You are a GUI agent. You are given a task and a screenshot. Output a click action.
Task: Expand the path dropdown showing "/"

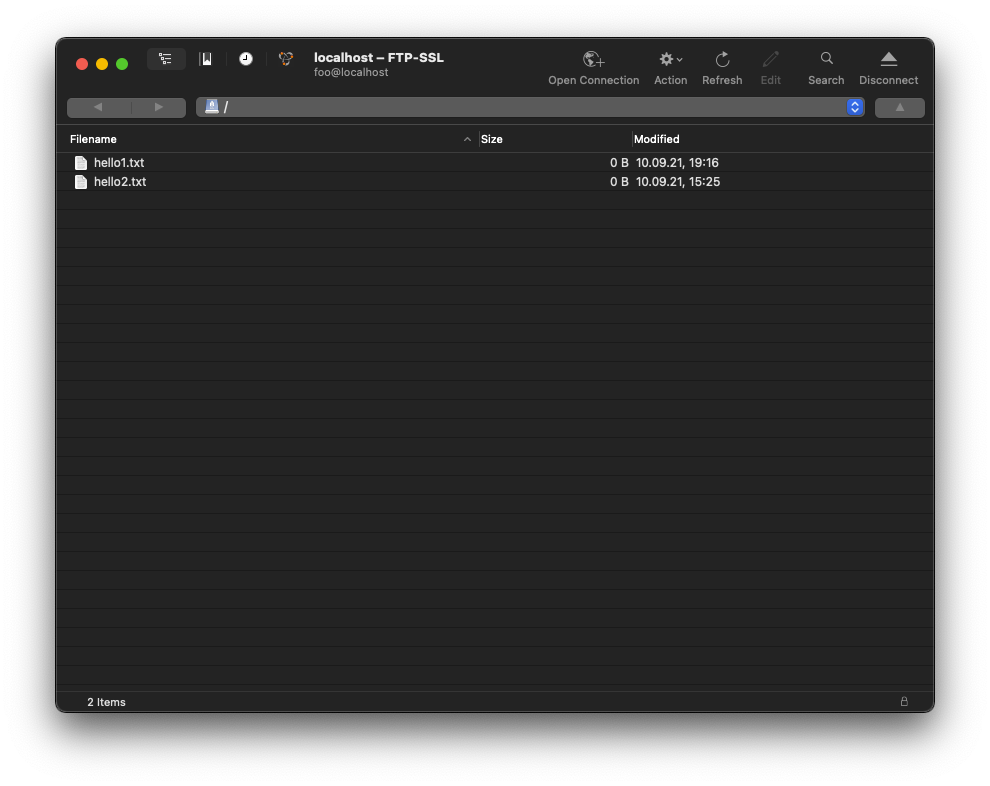(x=855, y=107)
